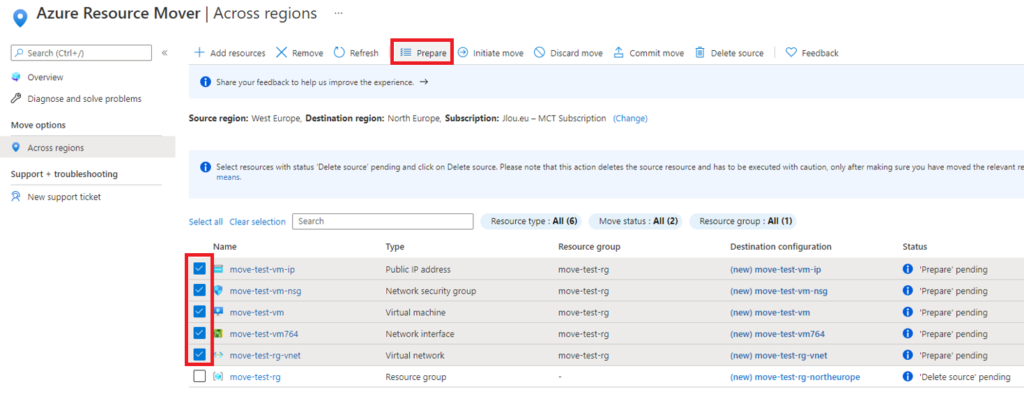Screen dimensions: 1024x394
Task: Click the Select all link
Action: point(206,222)
